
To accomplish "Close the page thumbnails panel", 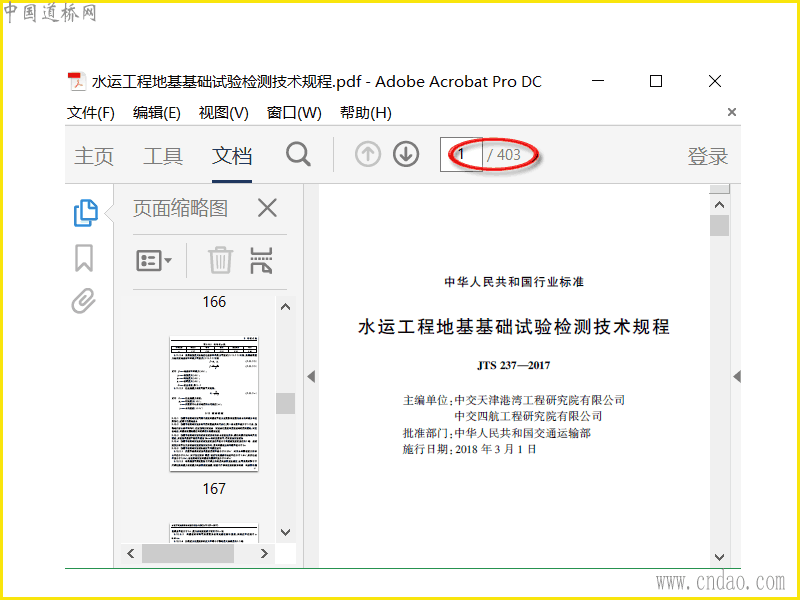I will [267, 208].
